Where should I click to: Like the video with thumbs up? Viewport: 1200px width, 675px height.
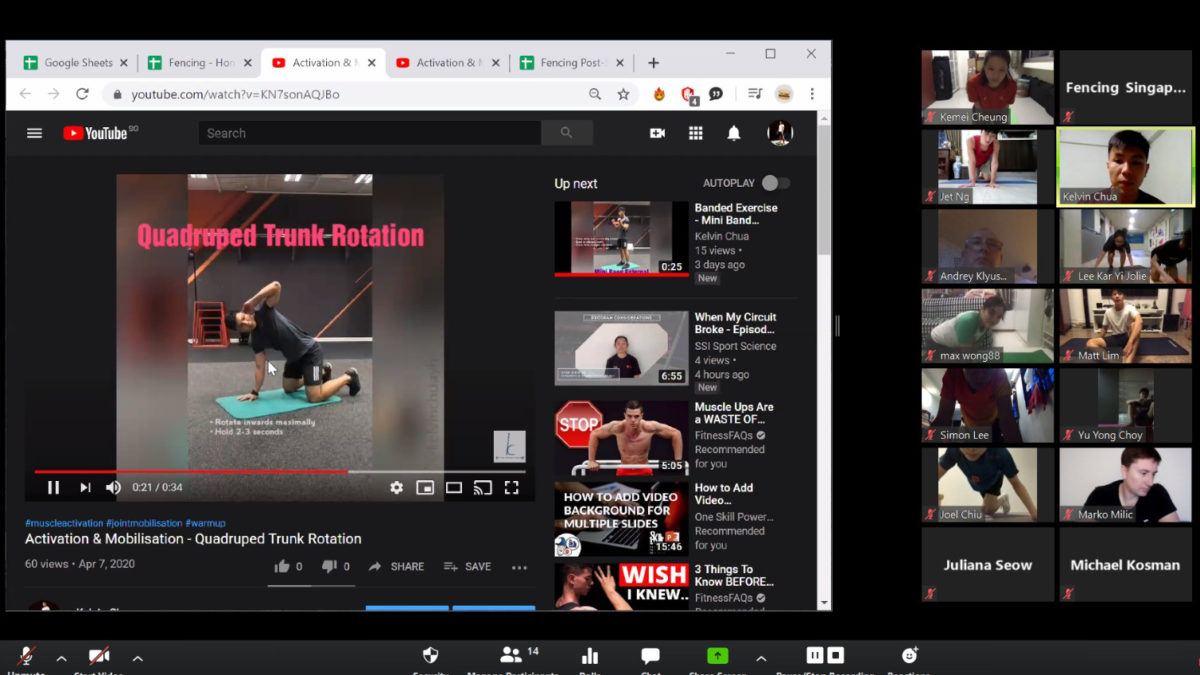point(283,566)
